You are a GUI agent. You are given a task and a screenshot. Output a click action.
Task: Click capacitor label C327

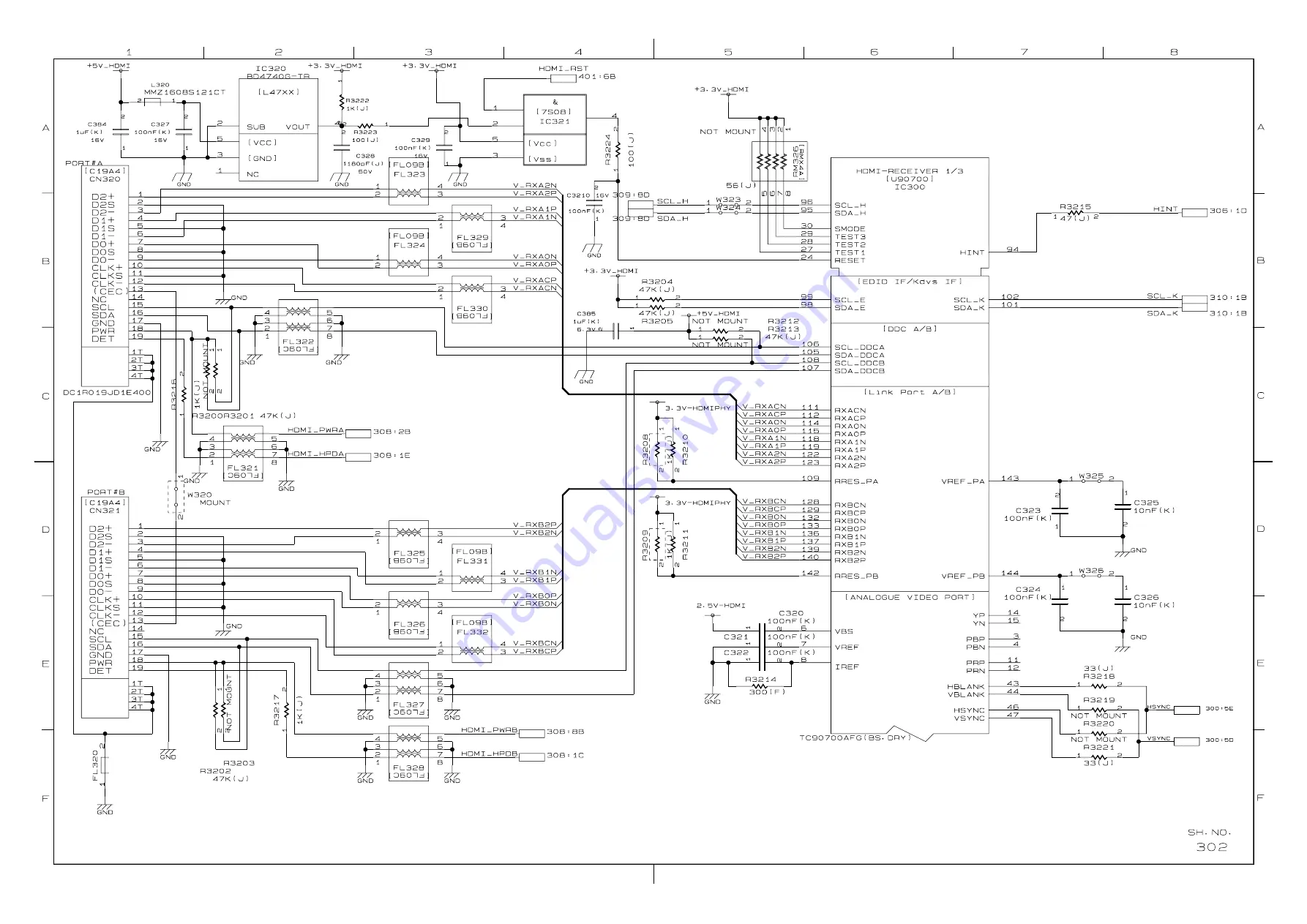(x=160, y=124)
